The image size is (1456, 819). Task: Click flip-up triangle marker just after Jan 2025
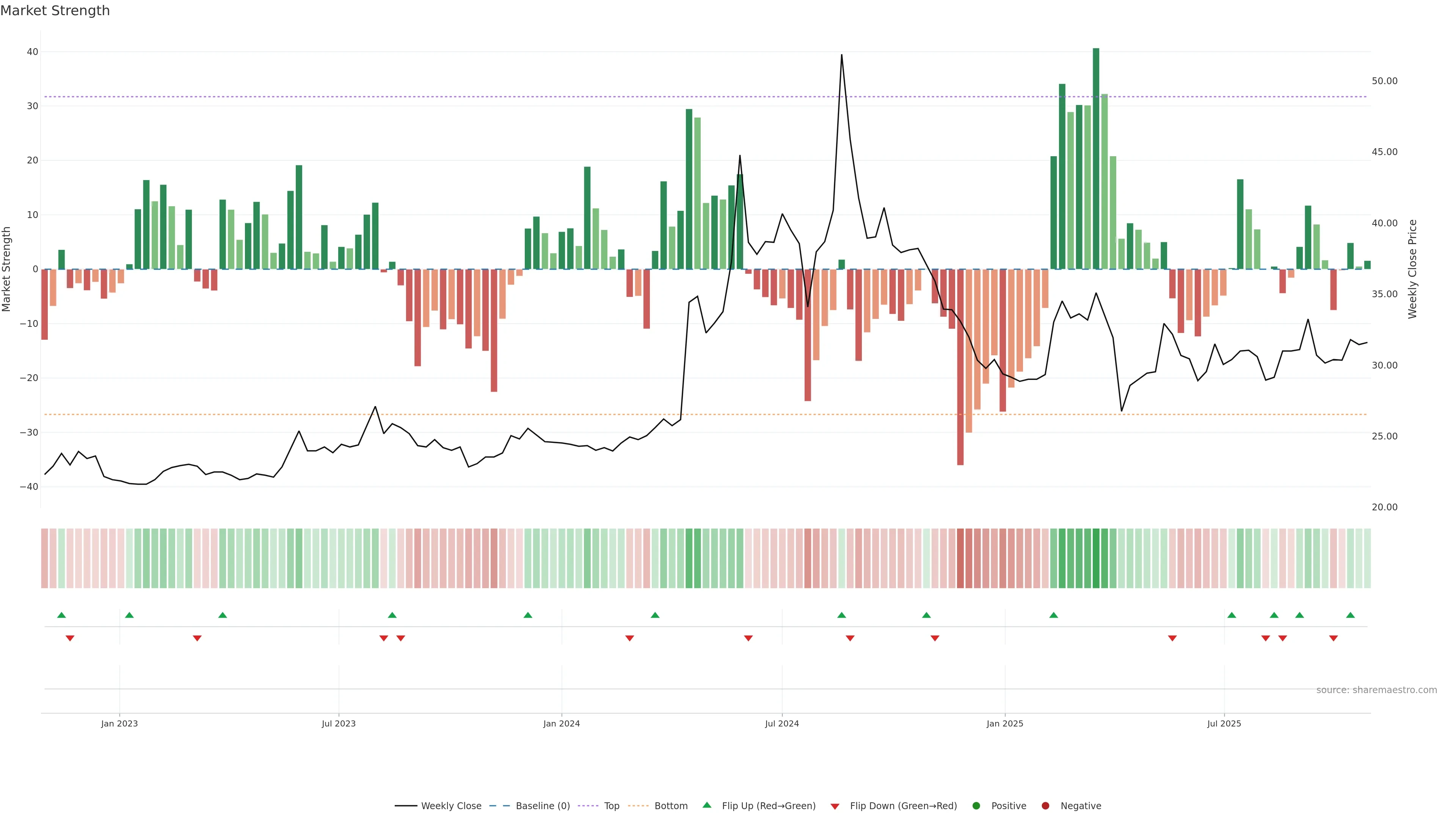[1054, 615]
